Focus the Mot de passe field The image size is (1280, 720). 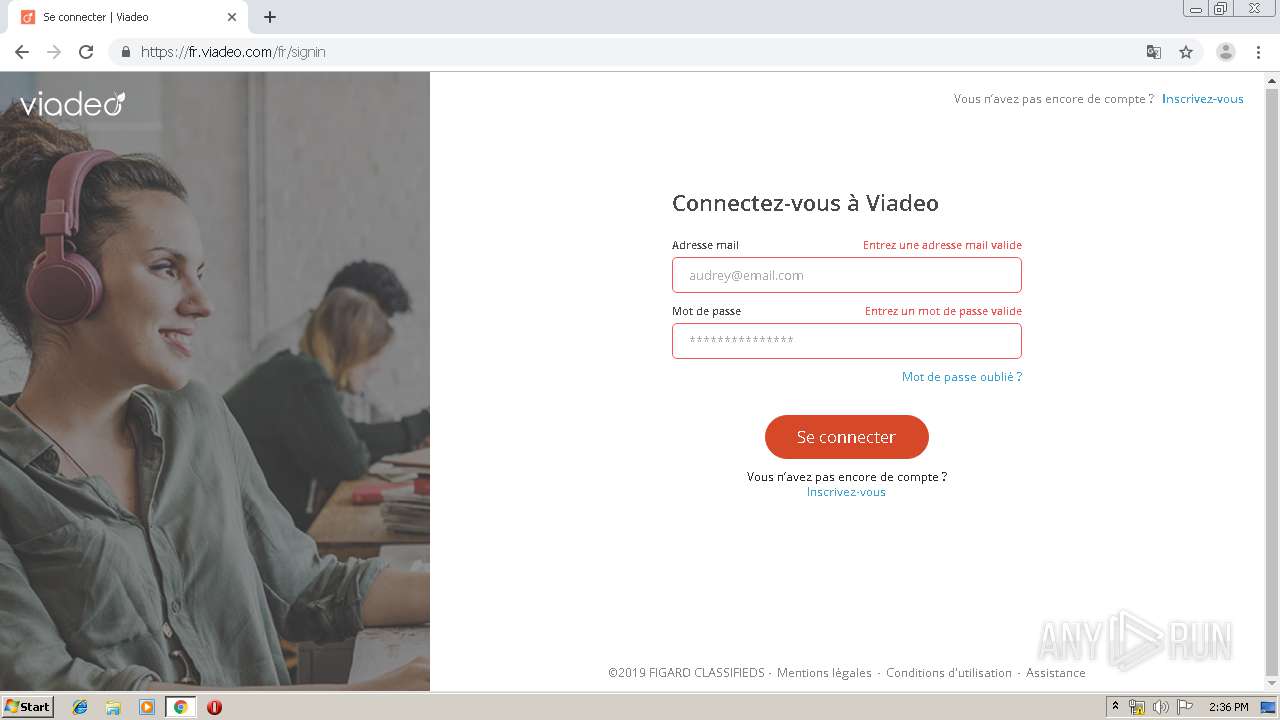point(847,341)
